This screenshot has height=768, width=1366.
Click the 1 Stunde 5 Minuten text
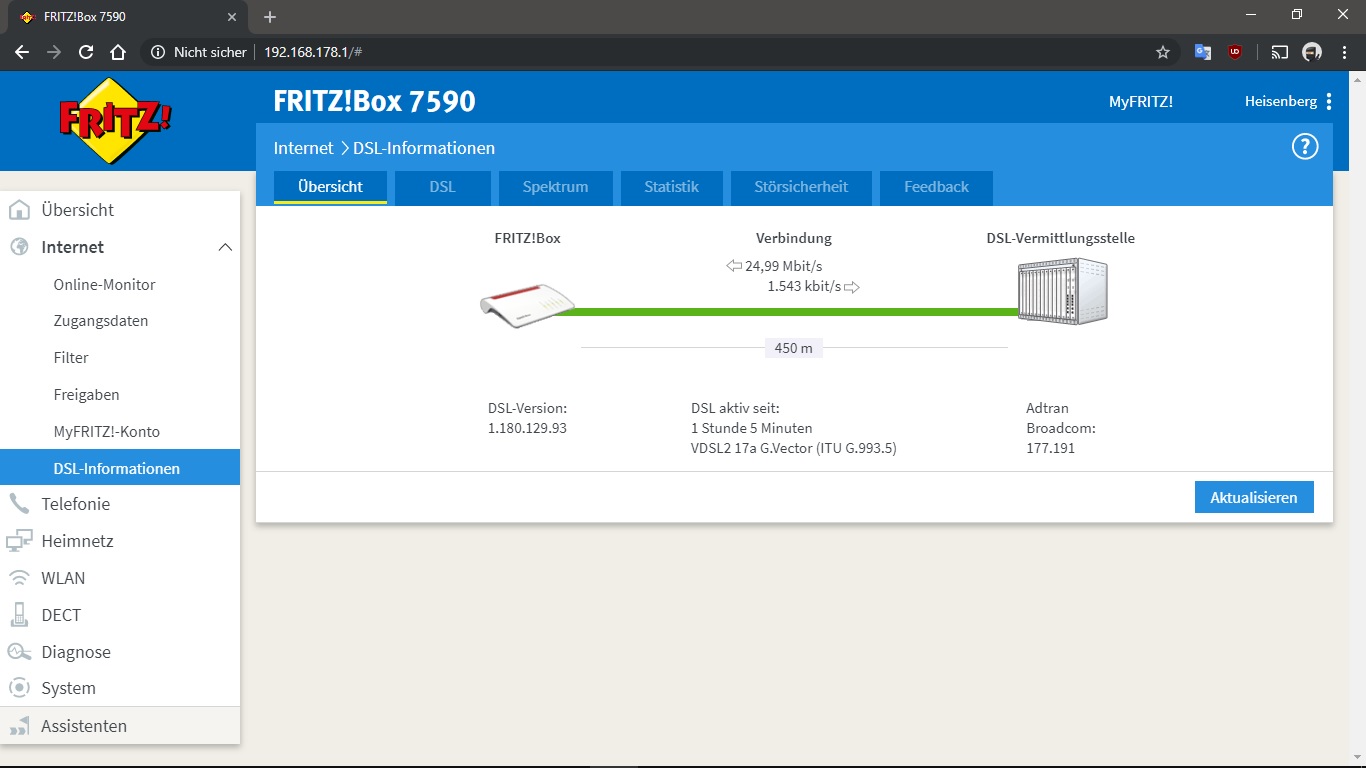pyautogui.click(x=752, y=428)
